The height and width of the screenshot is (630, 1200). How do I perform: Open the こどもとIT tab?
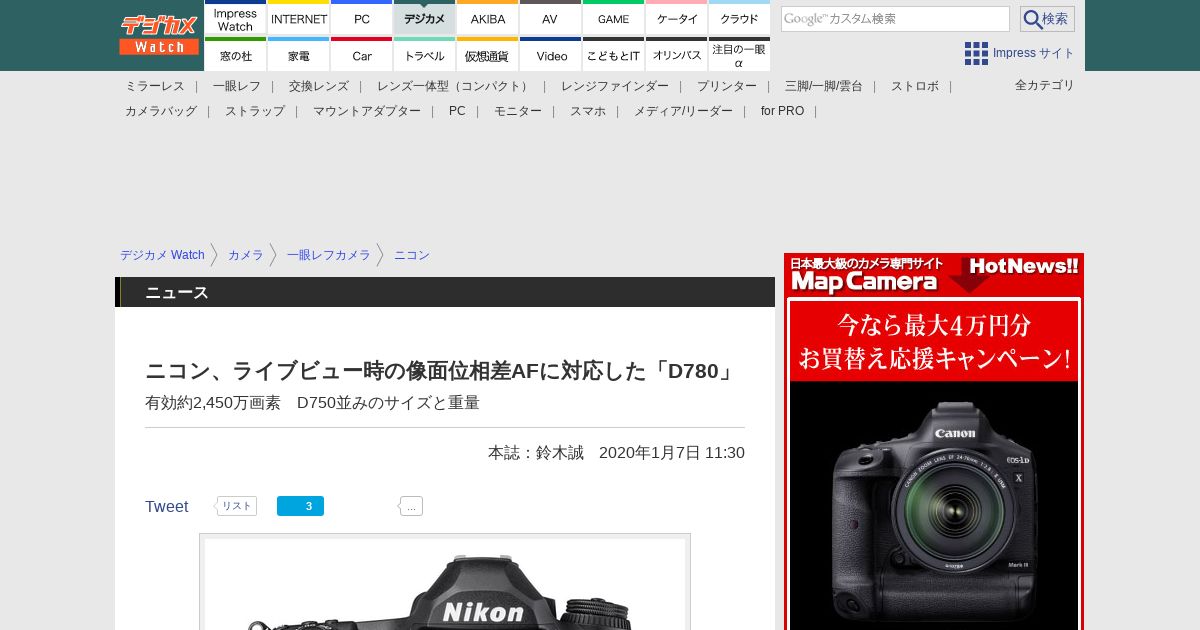(x=613, y=54)
